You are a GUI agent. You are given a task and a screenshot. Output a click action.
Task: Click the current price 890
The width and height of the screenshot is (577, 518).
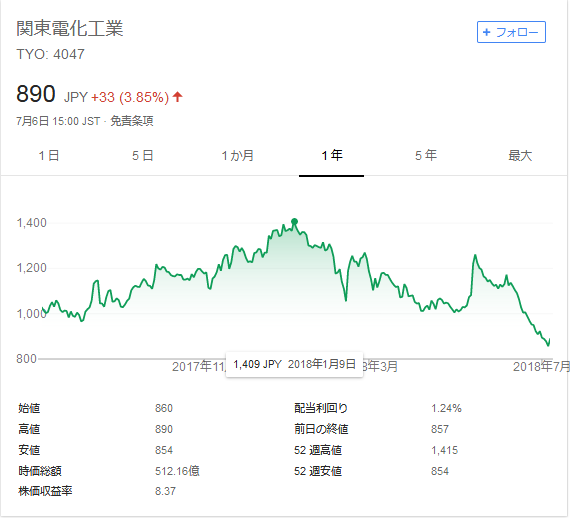(36, 93)
